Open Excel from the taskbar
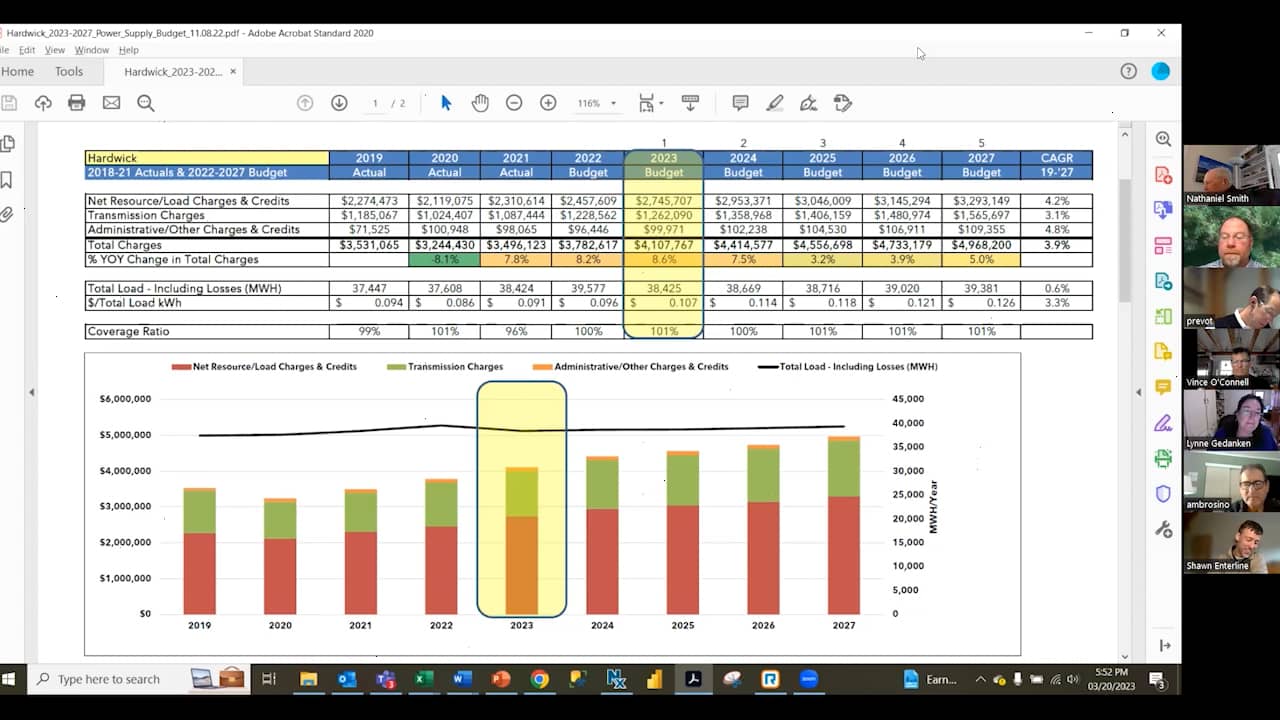 point(424,679)
